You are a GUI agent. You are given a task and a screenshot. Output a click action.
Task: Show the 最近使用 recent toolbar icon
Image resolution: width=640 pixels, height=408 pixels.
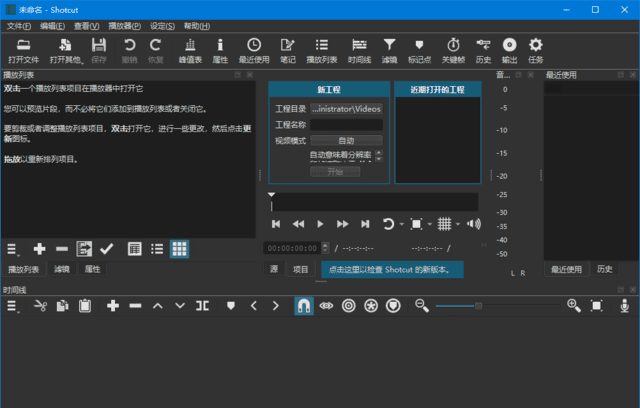(x=254, y=51)
